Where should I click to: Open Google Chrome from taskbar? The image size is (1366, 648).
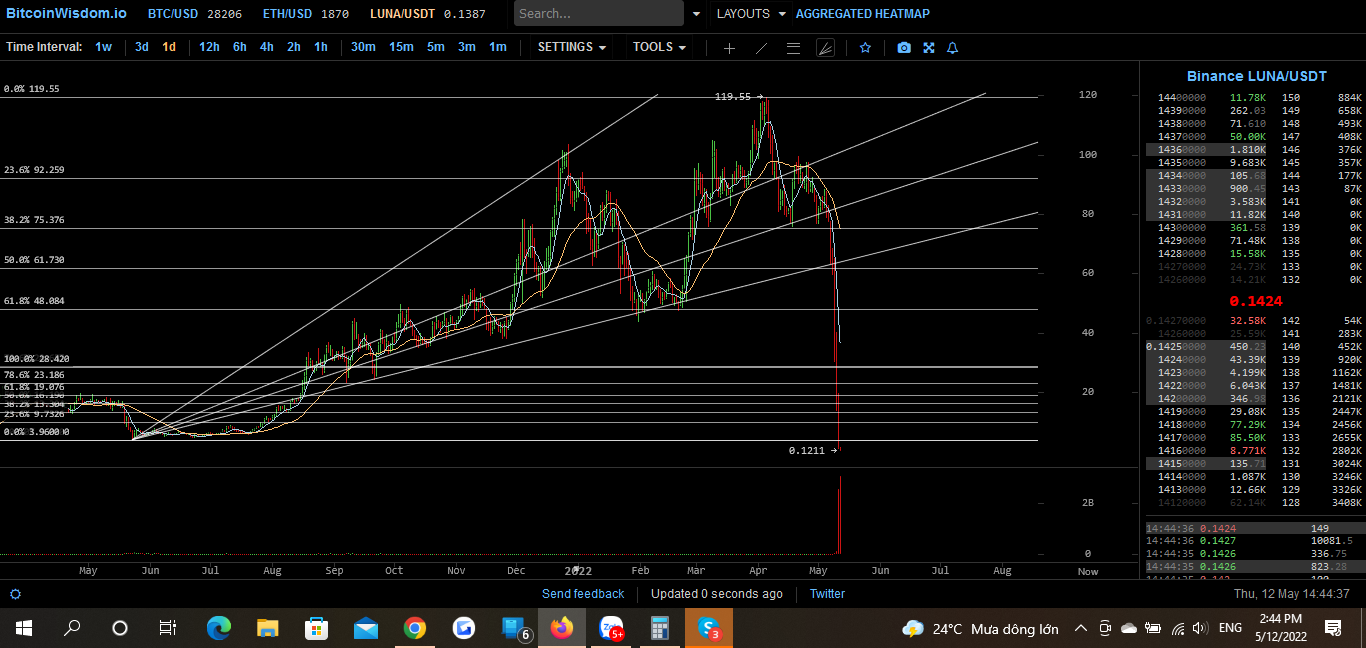(x=414, y=628)
